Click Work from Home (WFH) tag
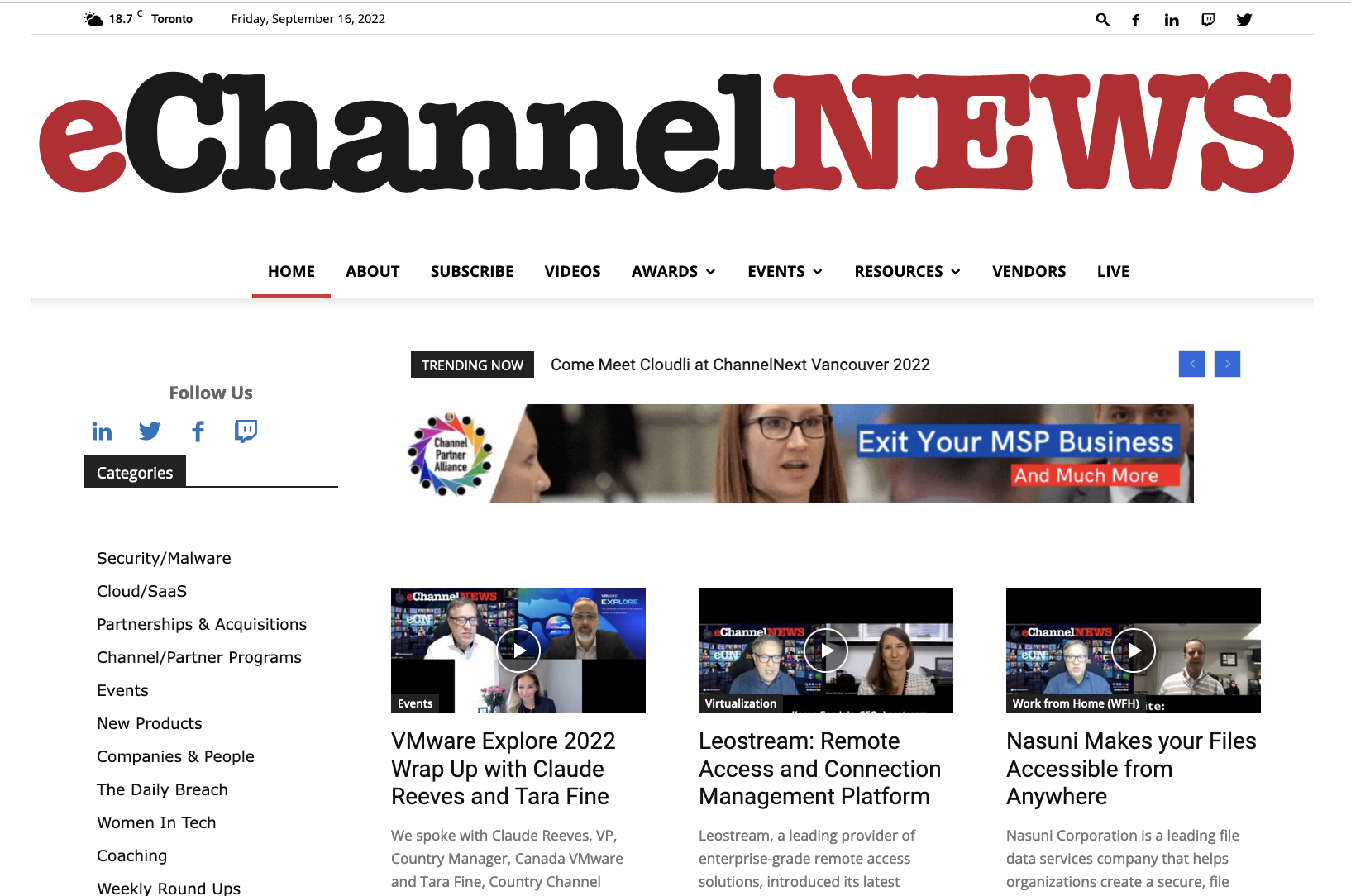1351x896 pixels. (x=1076, y=703)
